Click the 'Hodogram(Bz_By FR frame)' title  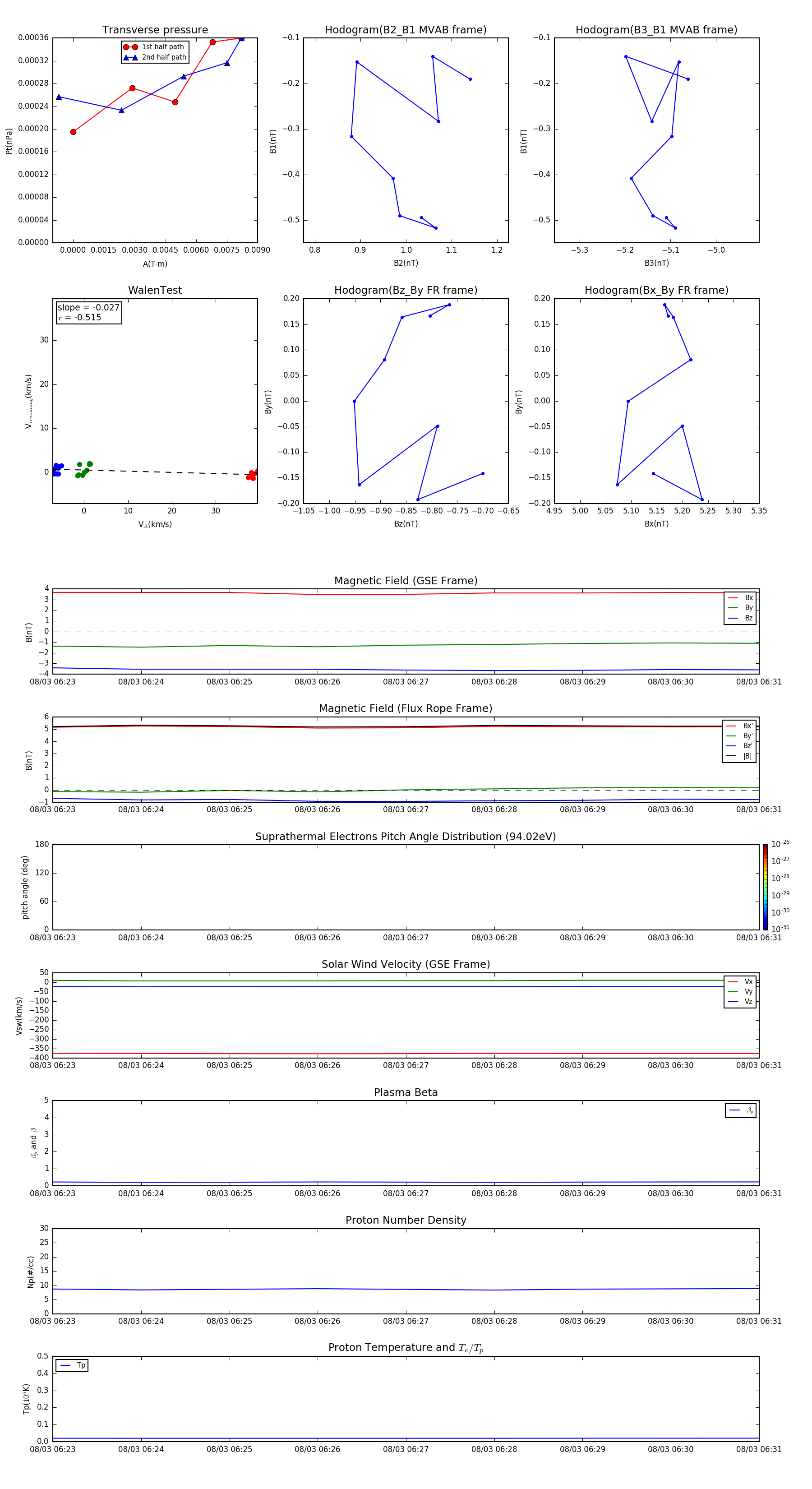click(406, 290)
